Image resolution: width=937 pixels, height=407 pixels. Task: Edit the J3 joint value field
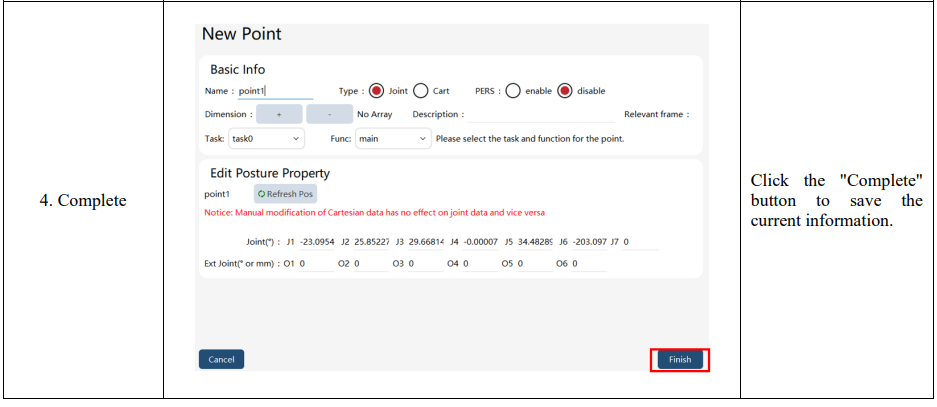tap(426, 242)
